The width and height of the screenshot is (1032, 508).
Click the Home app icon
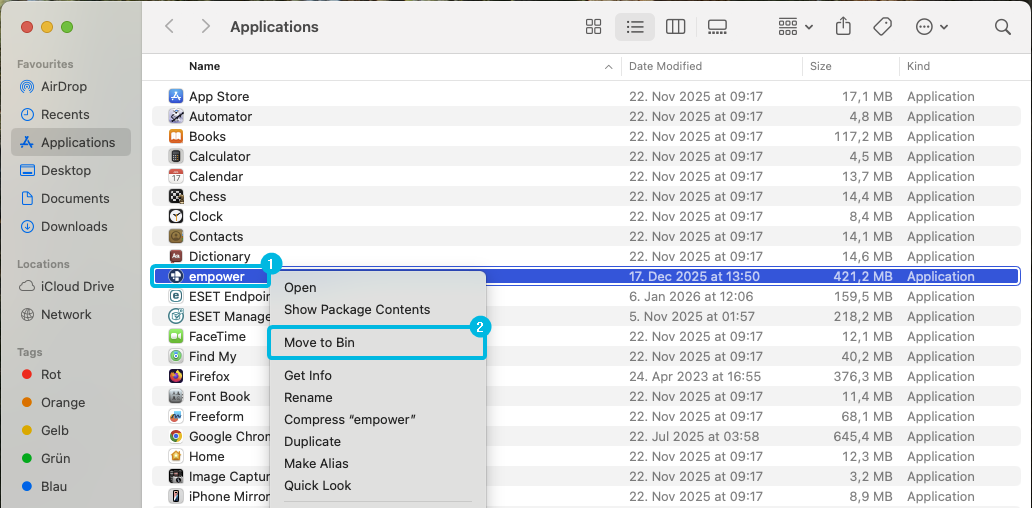(x=176, y=456)
